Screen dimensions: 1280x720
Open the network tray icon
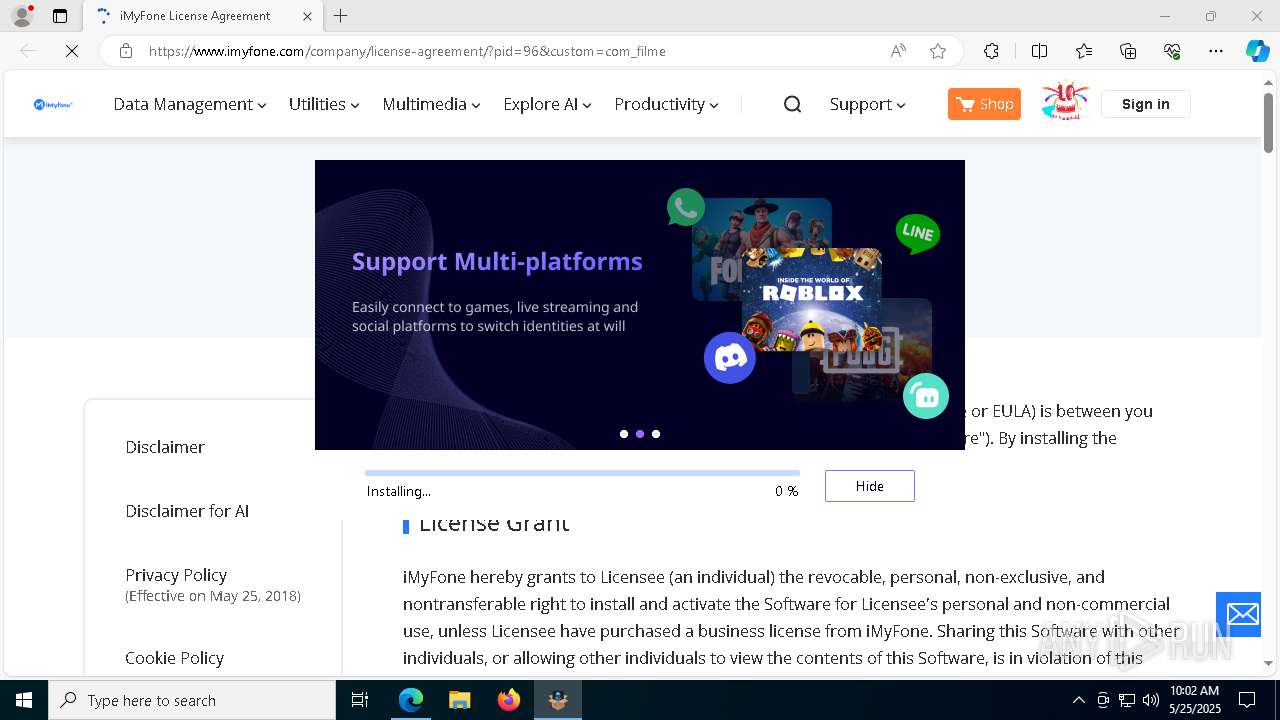point(1127,700)
